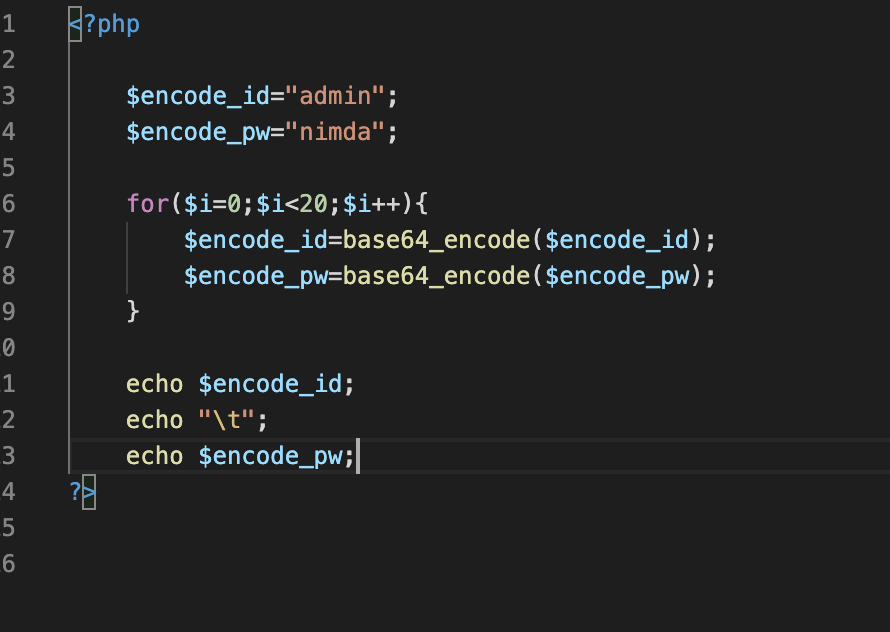The height and width of the screenshot is (632, 890).
Task: Place cursor in the "nimda" string
Action: (335, 132)
